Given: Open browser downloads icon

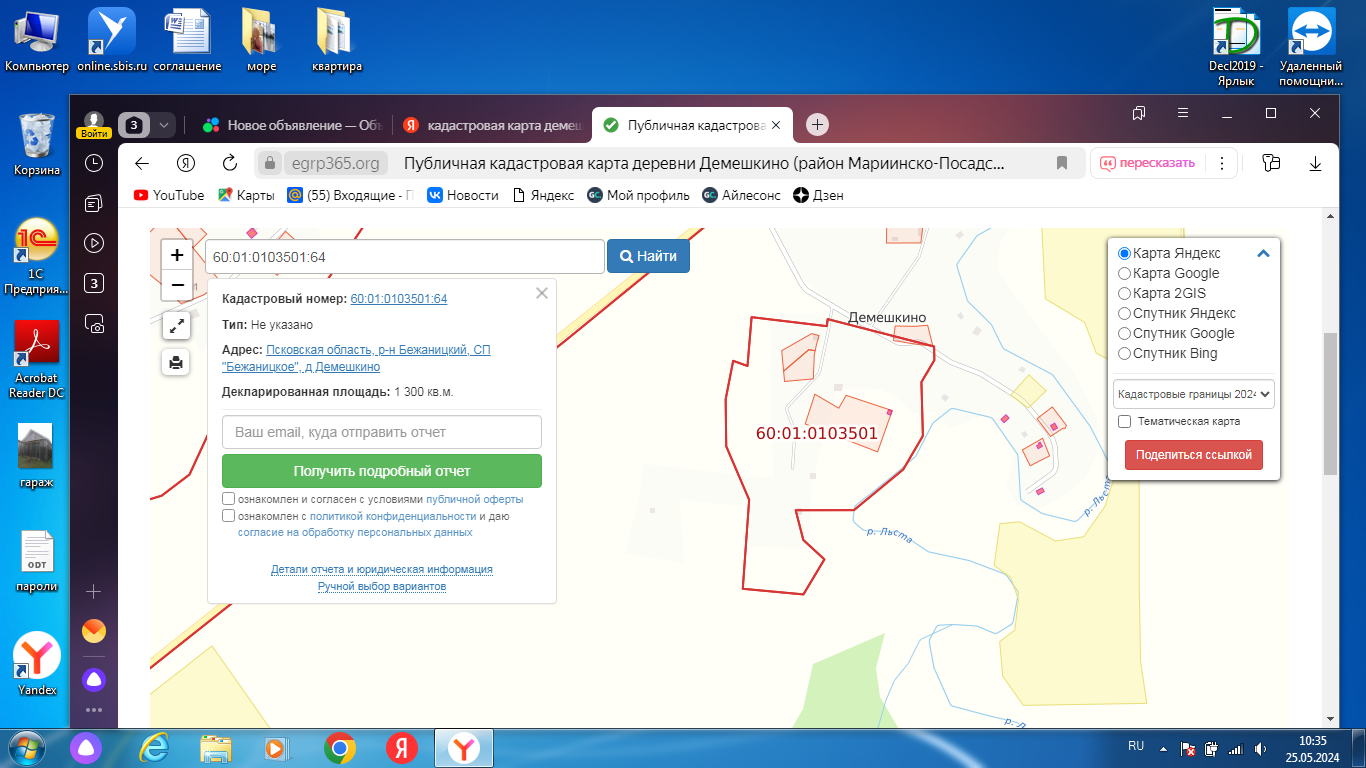Looking at the screenshot, I should point(1316,163).
